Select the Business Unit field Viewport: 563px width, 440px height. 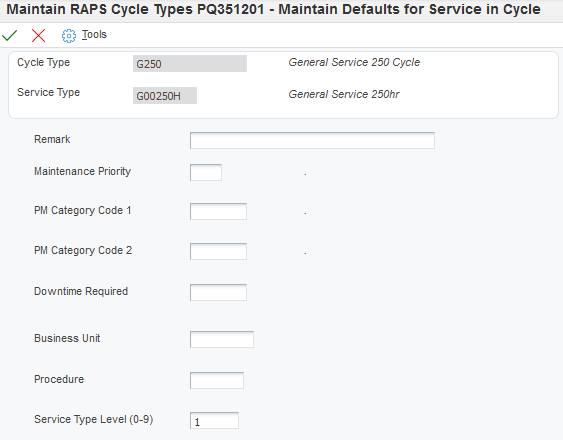[x=222, y=339]
